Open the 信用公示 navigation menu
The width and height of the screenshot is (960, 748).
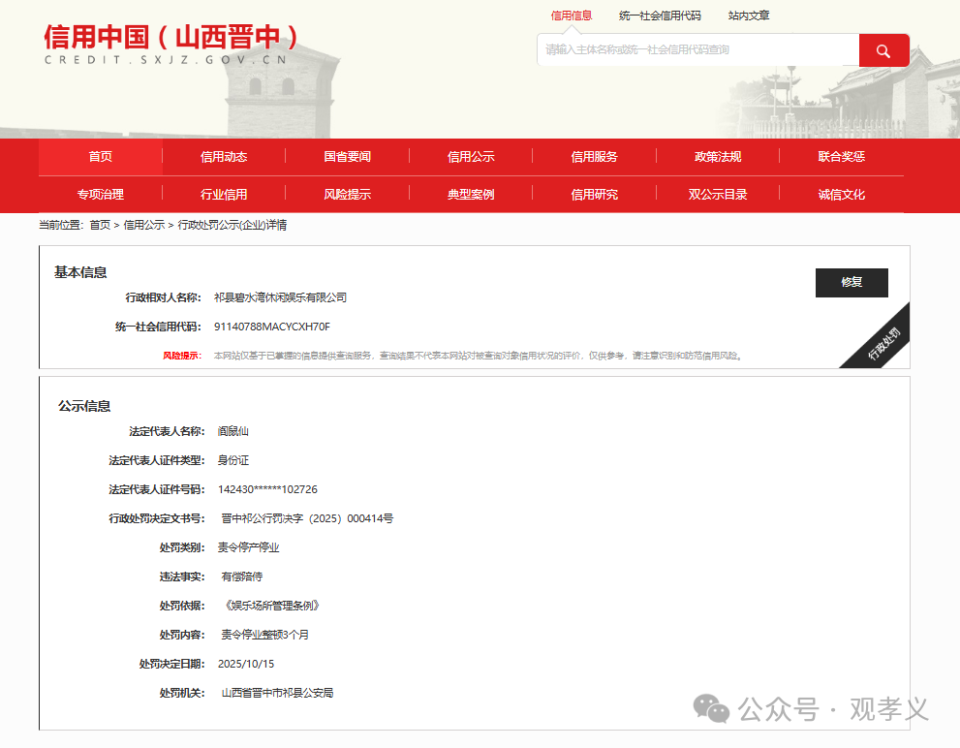point(470,156)
